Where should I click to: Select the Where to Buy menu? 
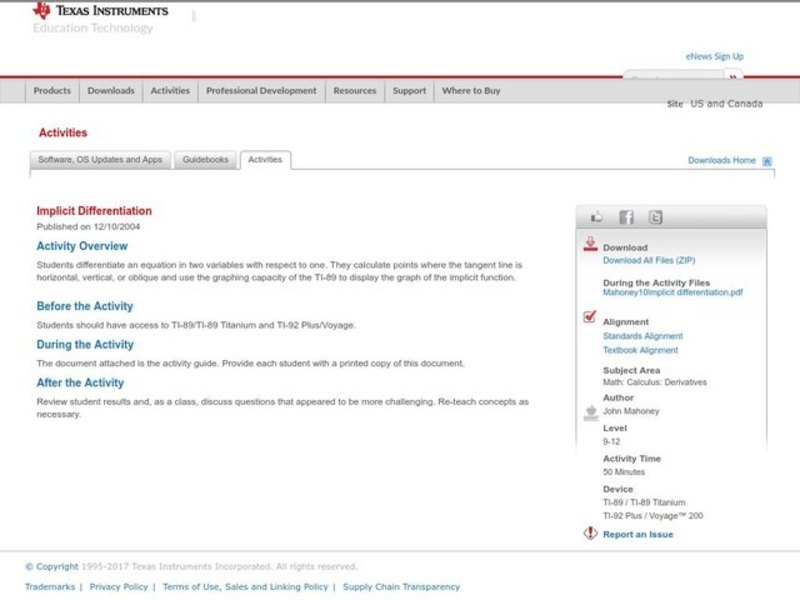coord(471,91)
